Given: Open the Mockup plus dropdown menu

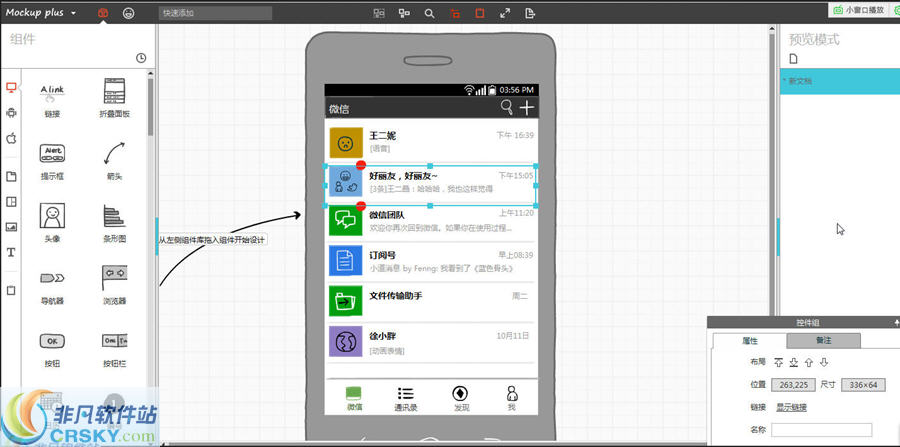Looking at the screenshot, I should click(40, 13).
